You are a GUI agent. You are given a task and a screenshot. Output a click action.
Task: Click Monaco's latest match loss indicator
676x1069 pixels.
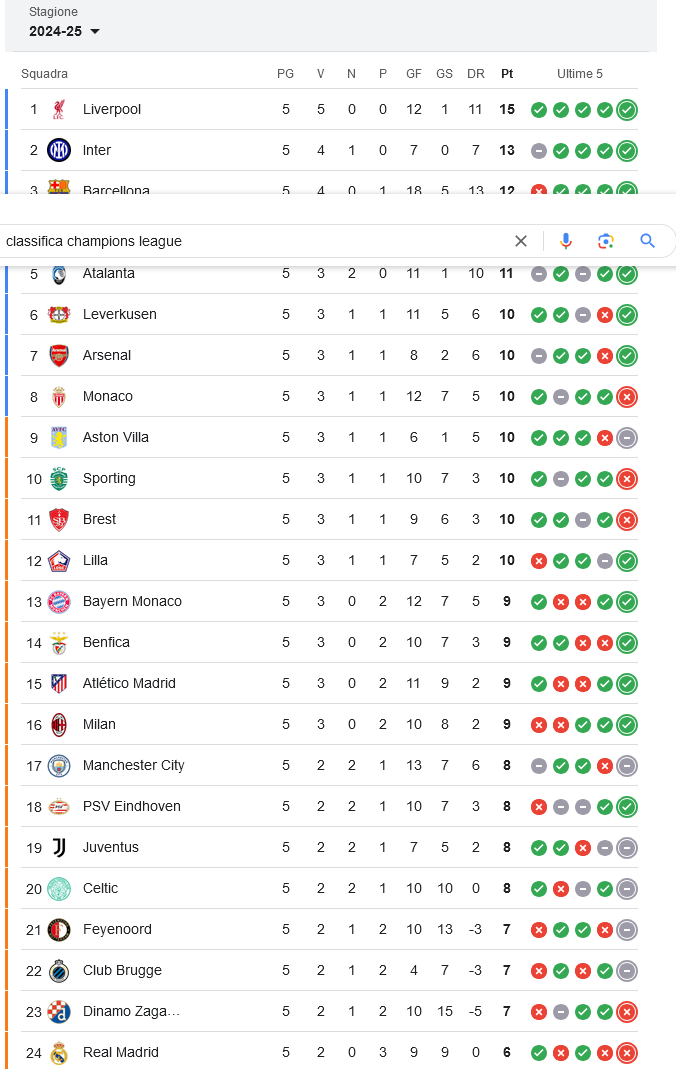click(x=627, y=396)
